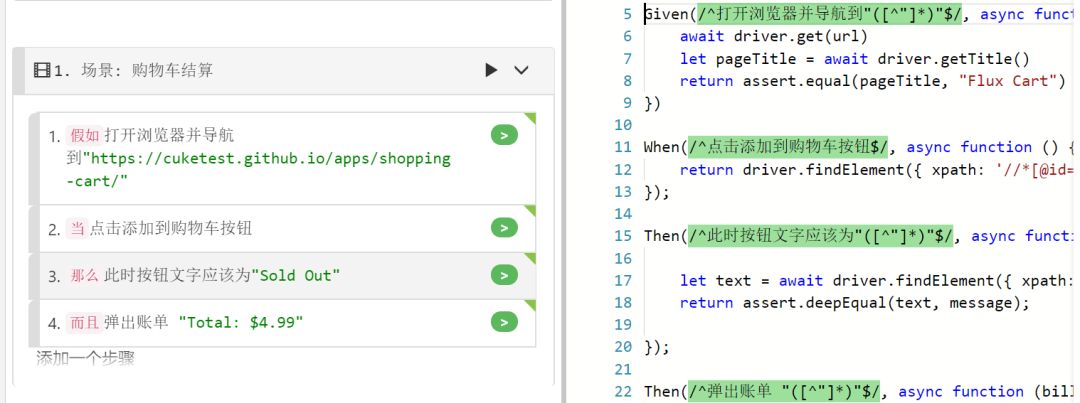Click green arrow on the 弹出账单 step
The width and height of the screenshot is (1080, 403).
(504, 322)
